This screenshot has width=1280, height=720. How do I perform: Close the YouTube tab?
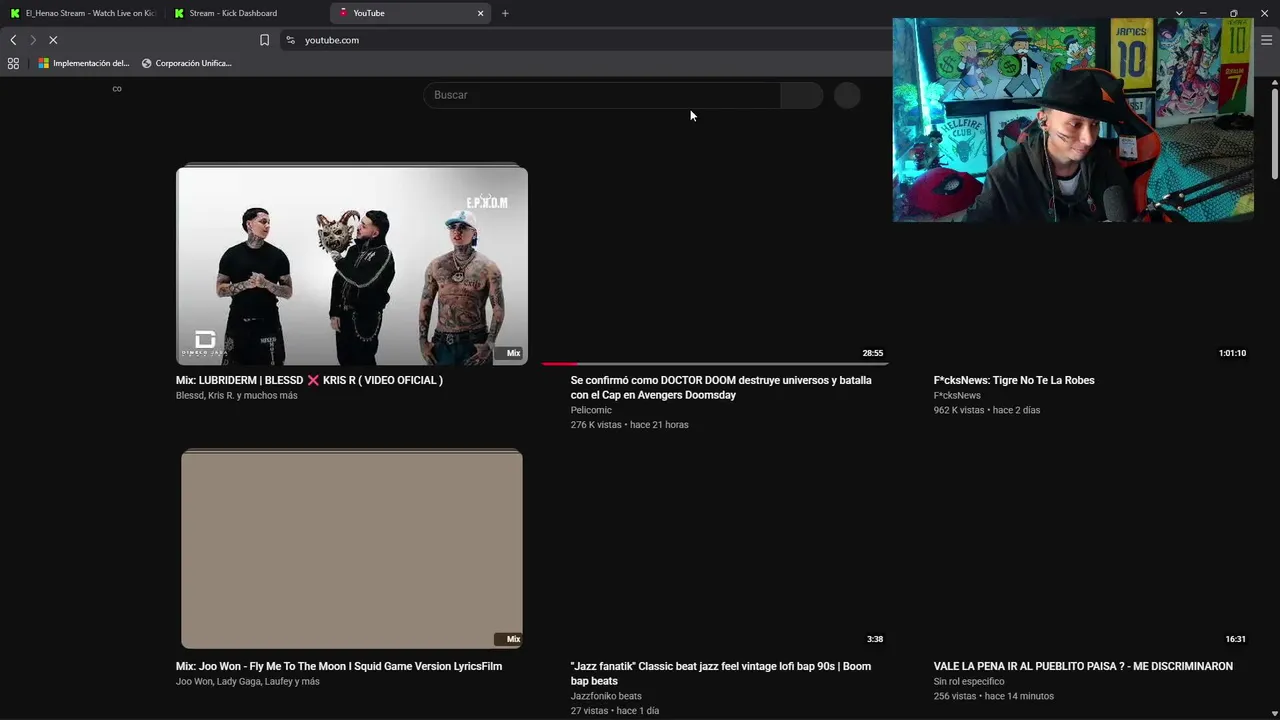[x=480, y=13]
